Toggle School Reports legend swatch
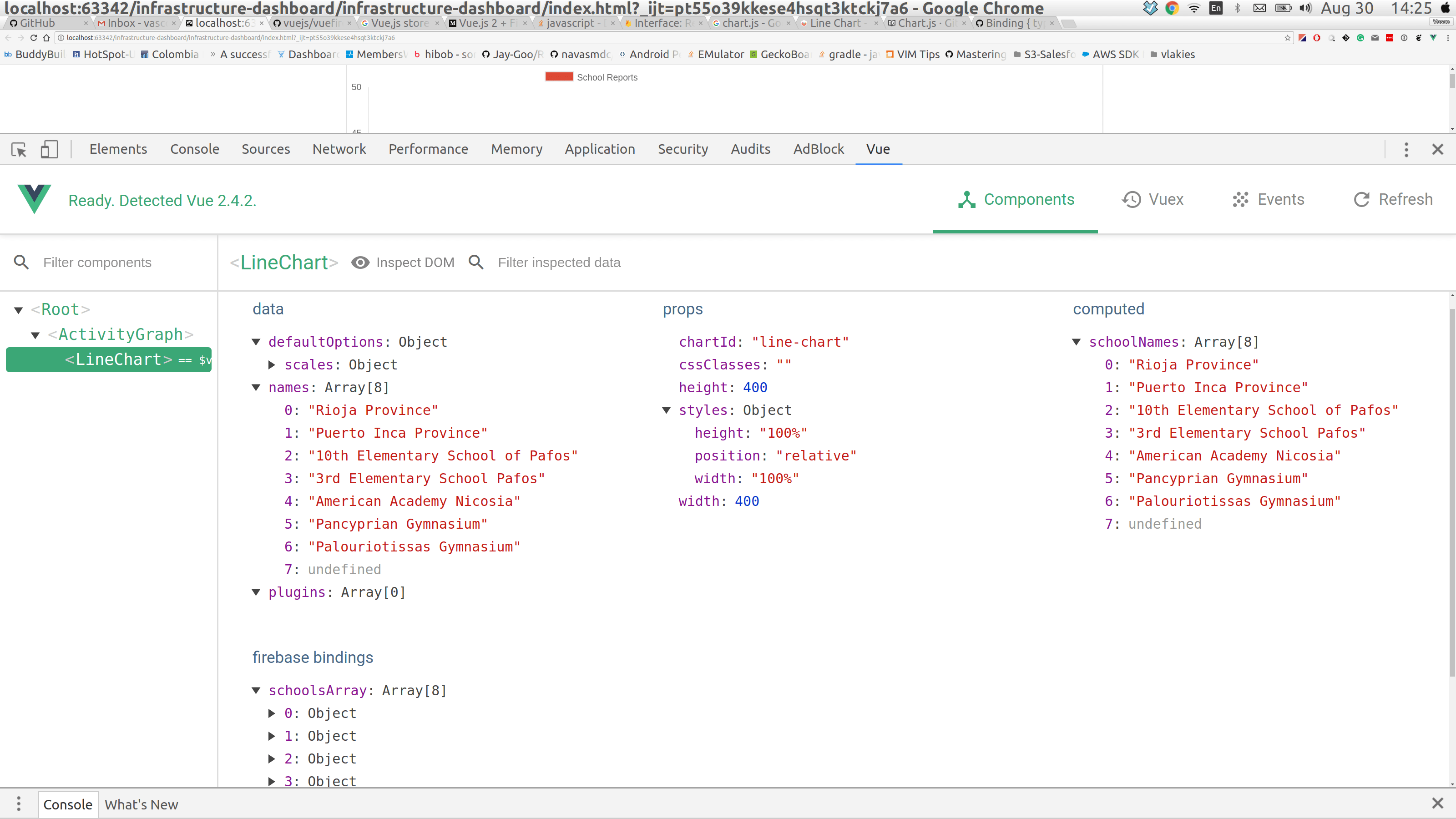This screenshot has width=1456, height=819. pos(559,77)
